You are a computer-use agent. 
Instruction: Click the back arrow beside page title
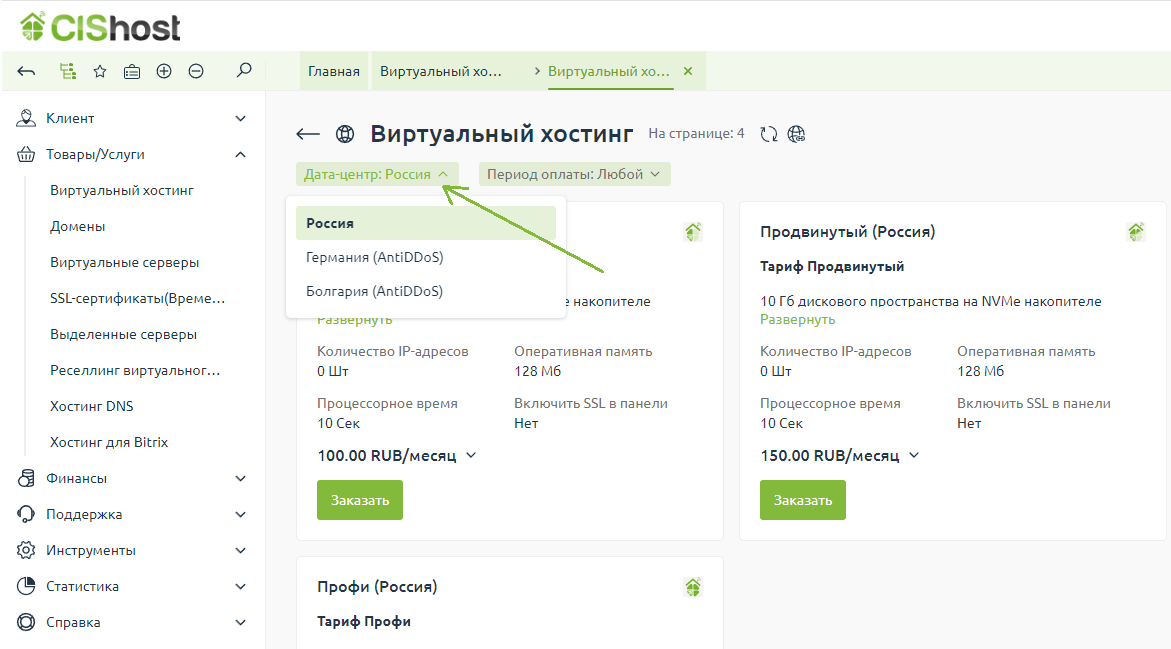tap(308, 134)
